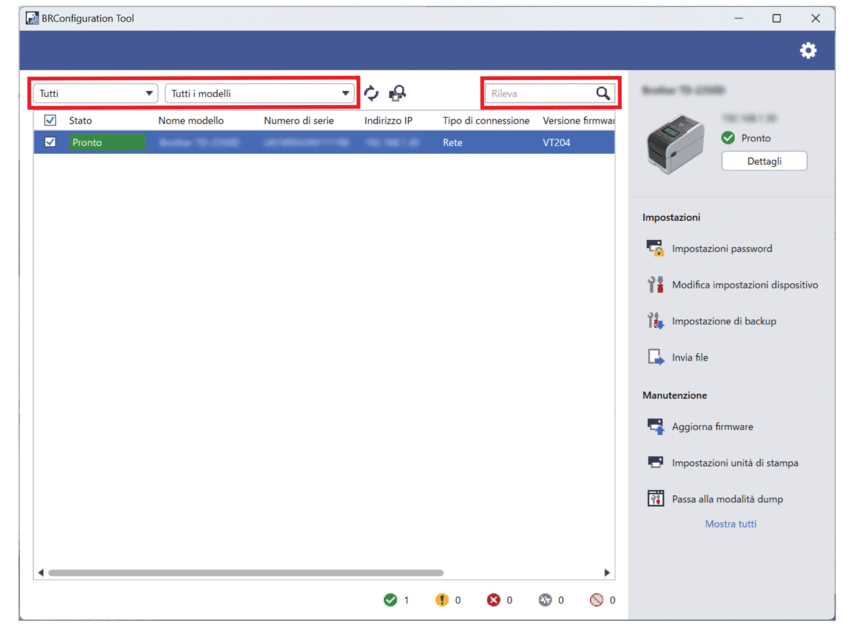
Task: Maximize the BRConfiguration Tool window
Action: [x=776, y=18]
